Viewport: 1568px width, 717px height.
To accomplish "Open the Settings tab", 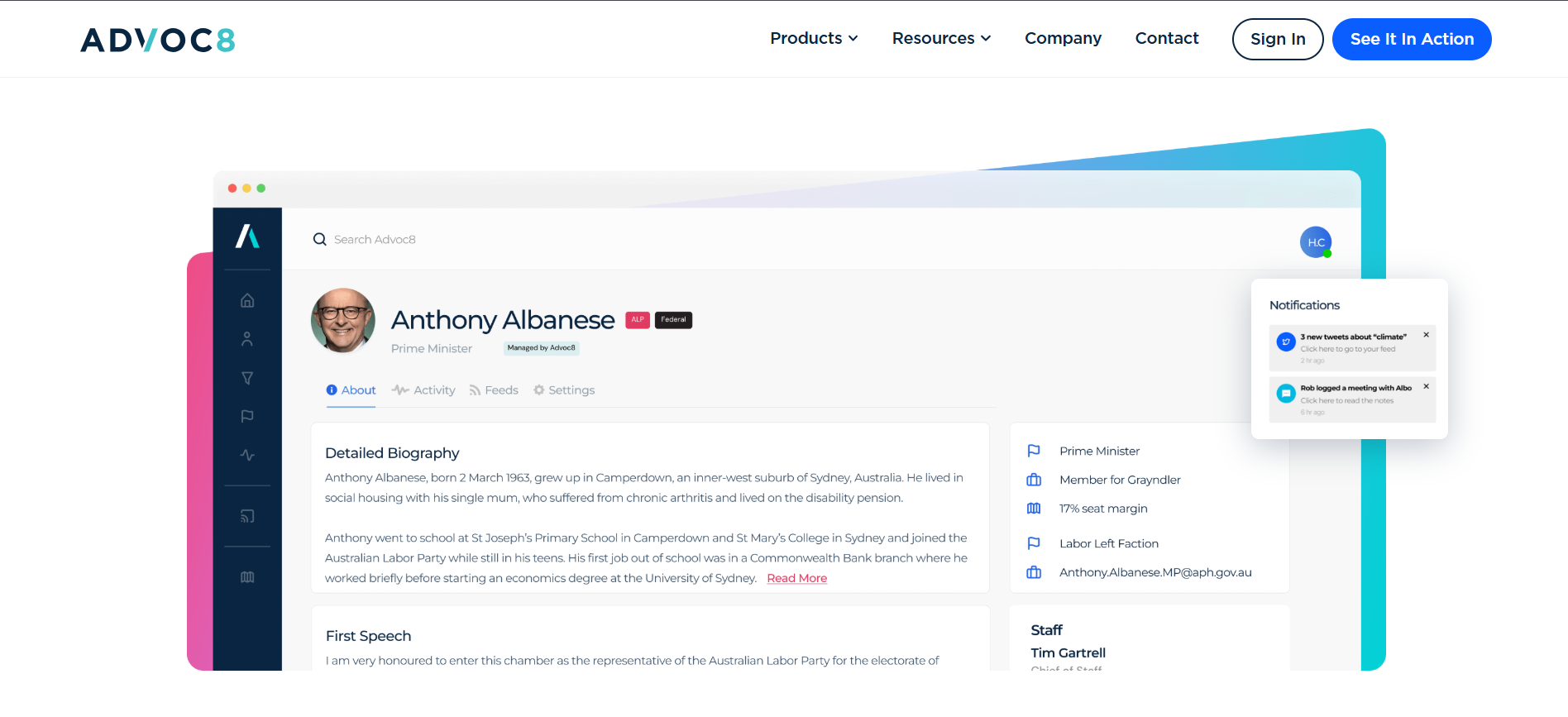I will coord(564,390).
